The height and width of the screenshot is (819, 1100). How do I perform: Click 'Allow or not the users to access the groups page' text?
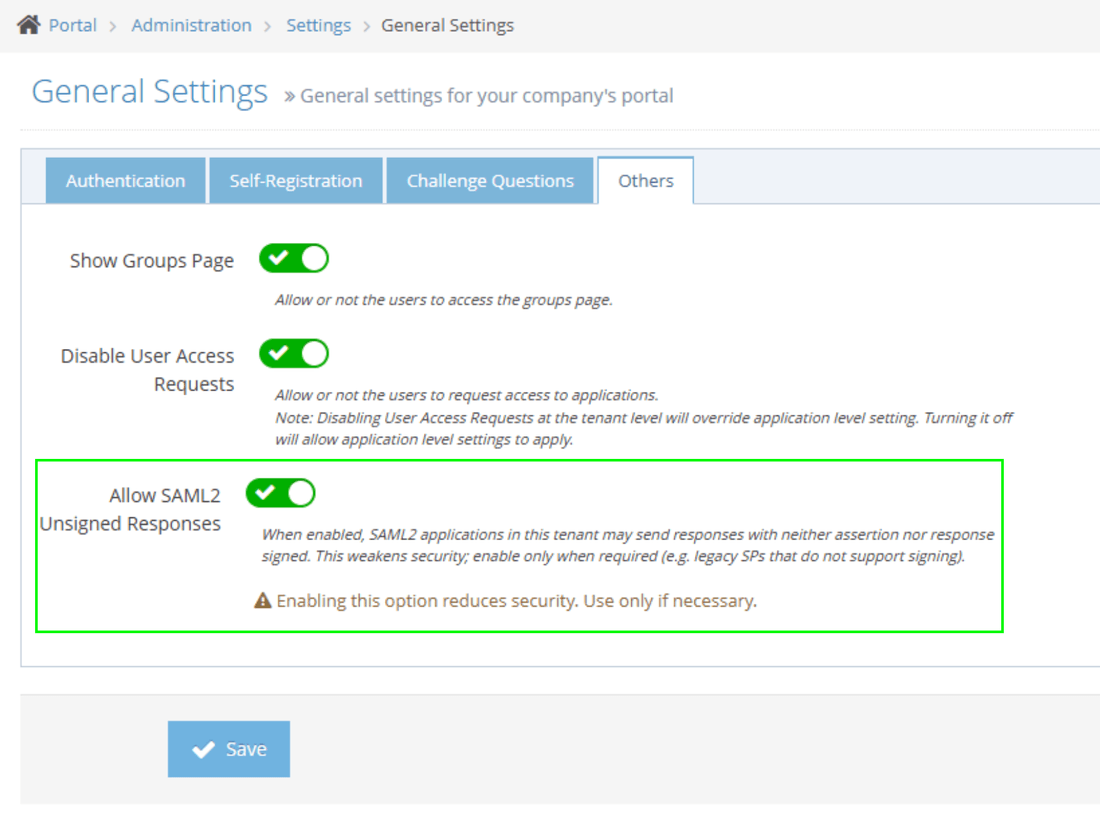(x=443, y=300)
